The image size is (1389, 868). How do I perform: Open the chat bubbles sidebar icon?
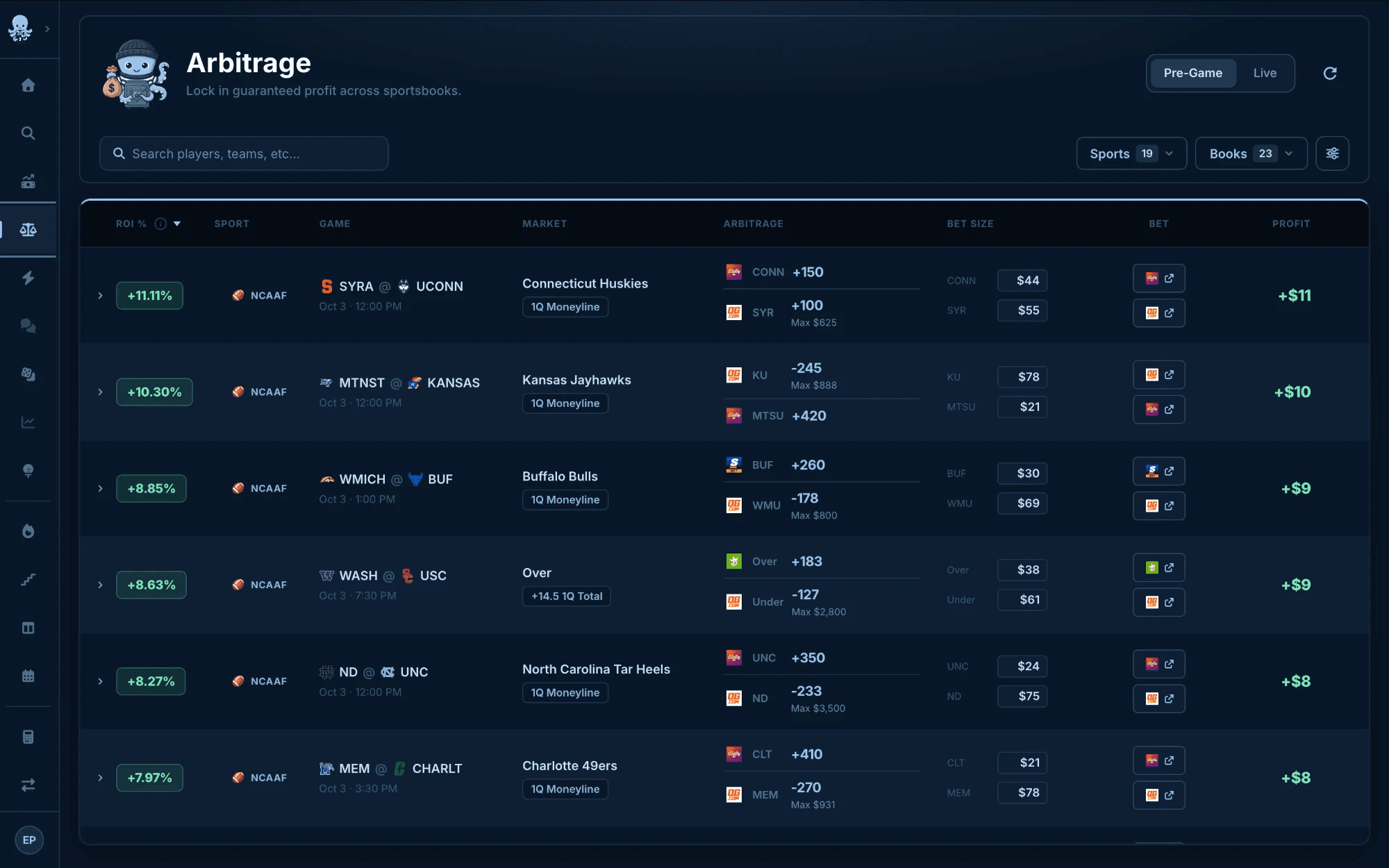pos(28,326)
